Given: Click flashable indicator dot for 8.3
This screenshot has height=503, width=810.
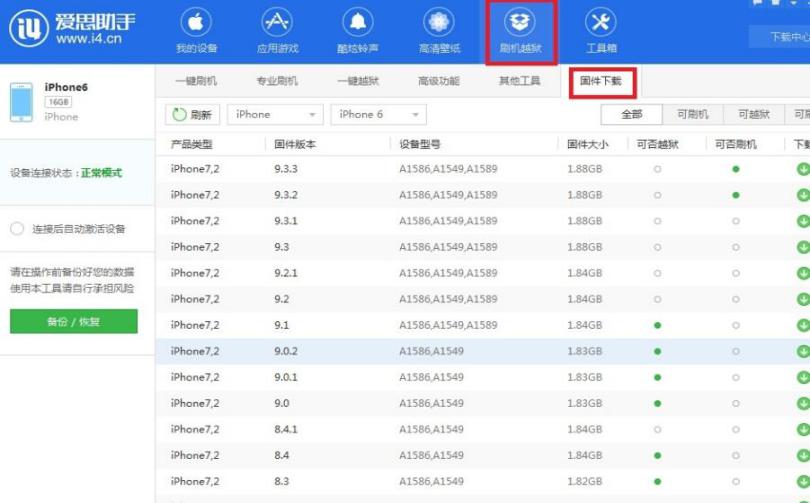Looking at the screenshot, I should pos(736,481).
